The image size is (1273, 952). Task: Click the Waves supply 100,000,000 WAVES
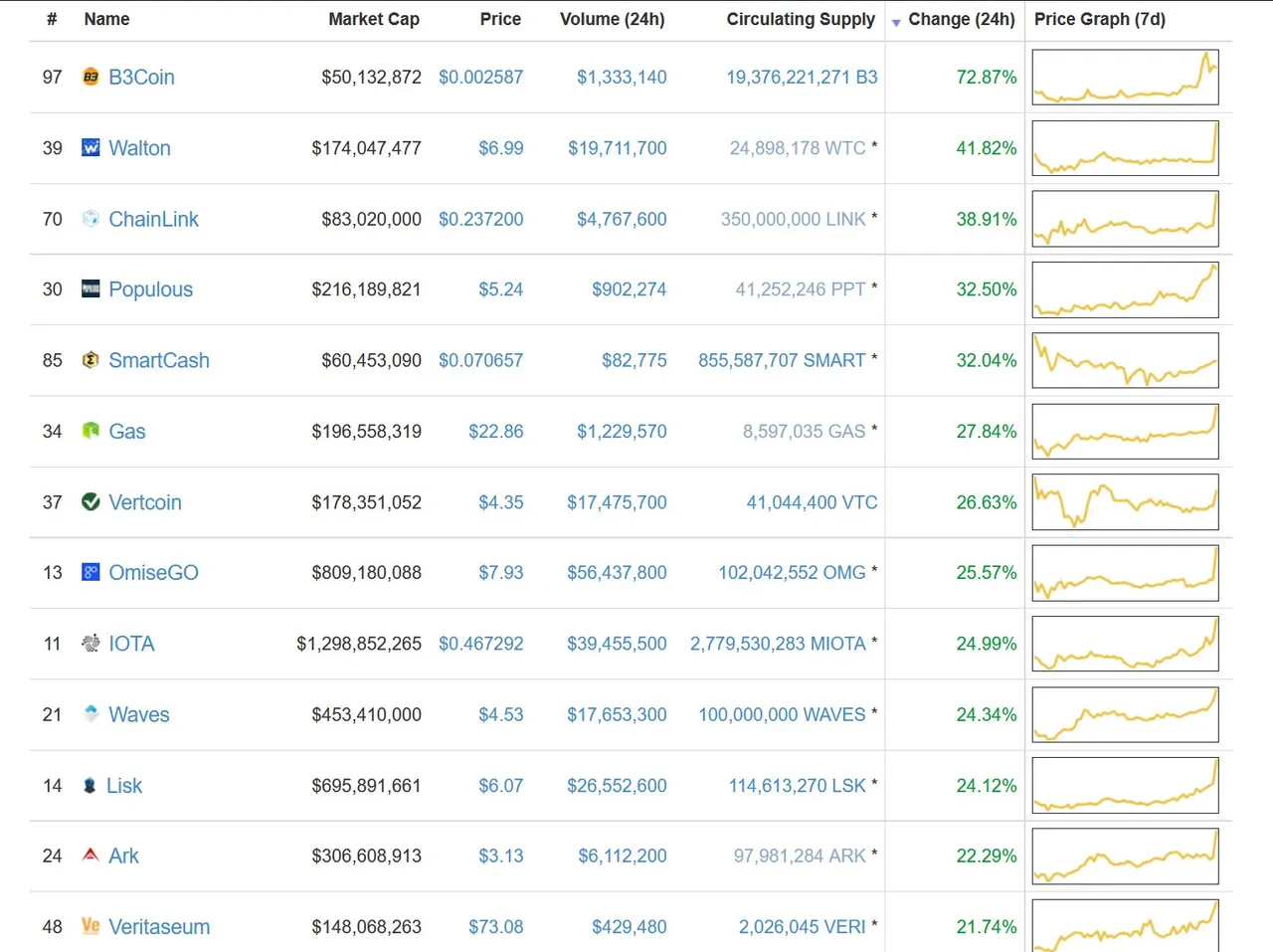pos(782,714)
